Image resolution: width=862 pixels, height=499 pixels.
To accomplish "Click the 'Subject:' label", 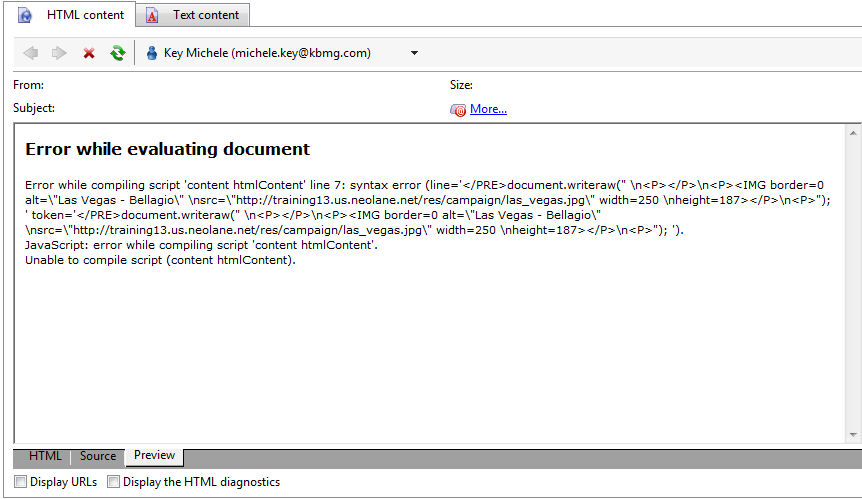I will [x=34, y=108].
